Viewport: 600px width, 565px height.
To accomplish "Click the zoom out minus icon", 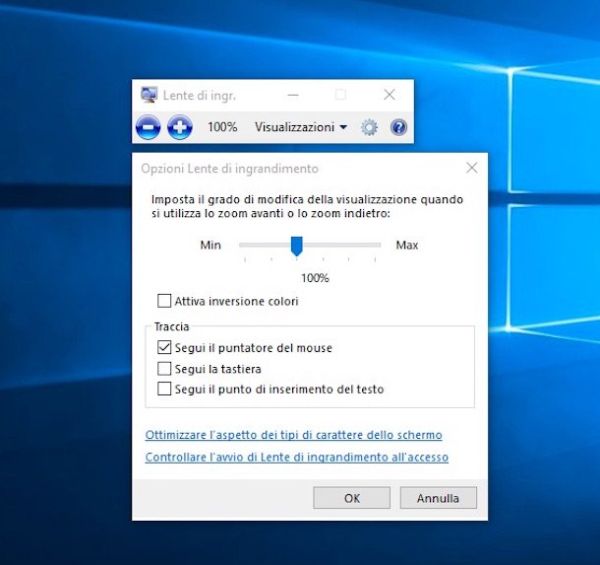I will [148, 128].
